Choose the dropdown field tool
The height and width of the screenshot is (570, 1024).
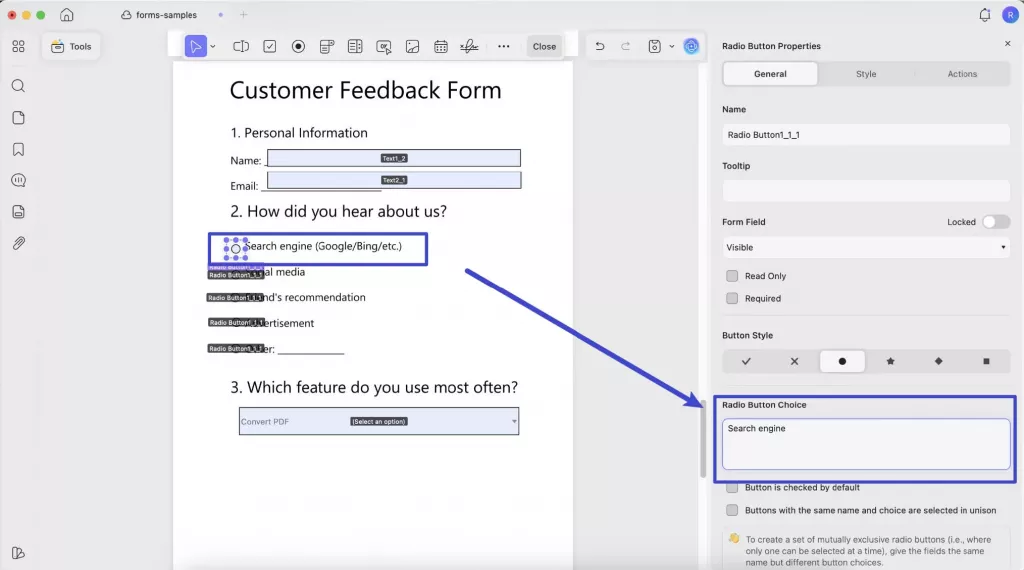tap(327, 46)
